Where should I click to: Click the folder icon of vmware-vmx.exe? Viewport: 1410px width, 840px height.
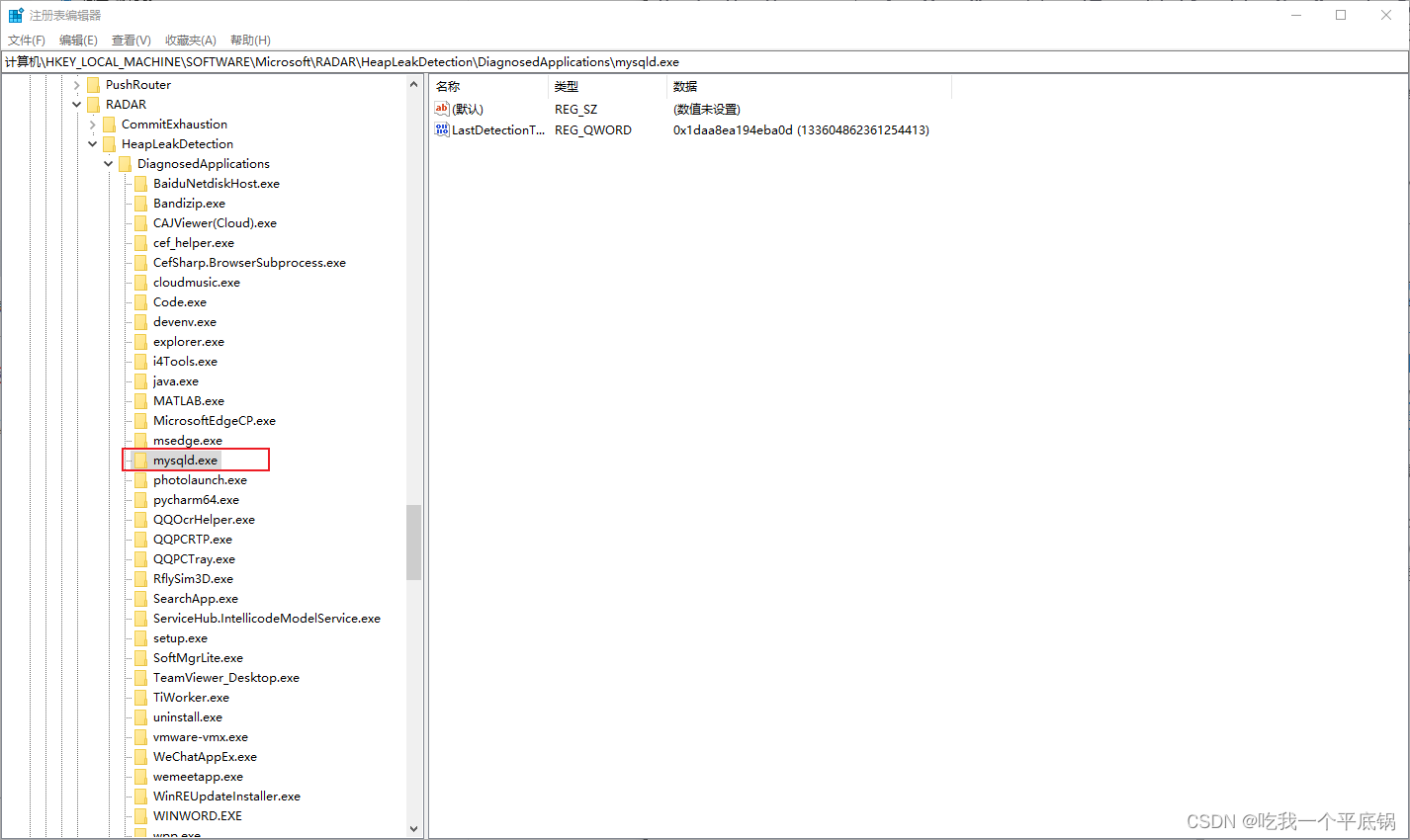[141, 737]
